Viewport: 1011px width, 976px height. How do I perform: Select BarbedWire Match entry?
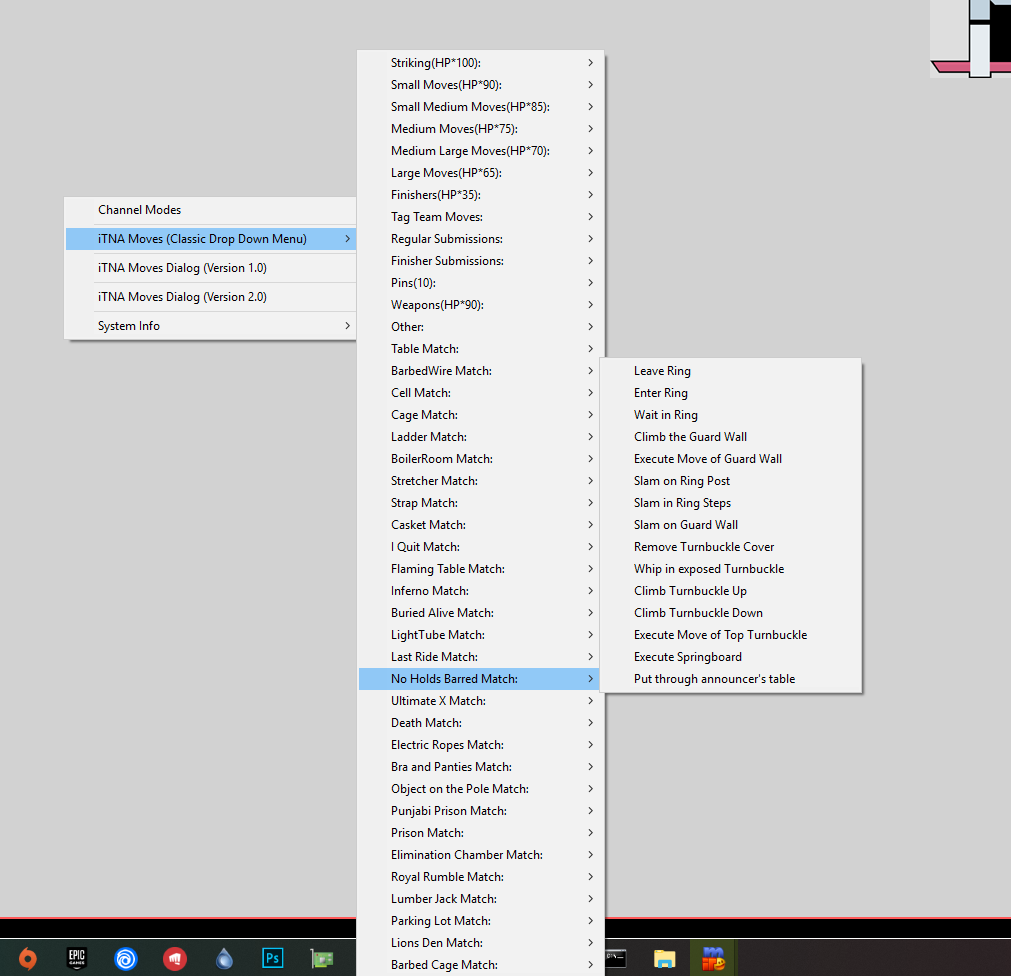tap(480, 371)
